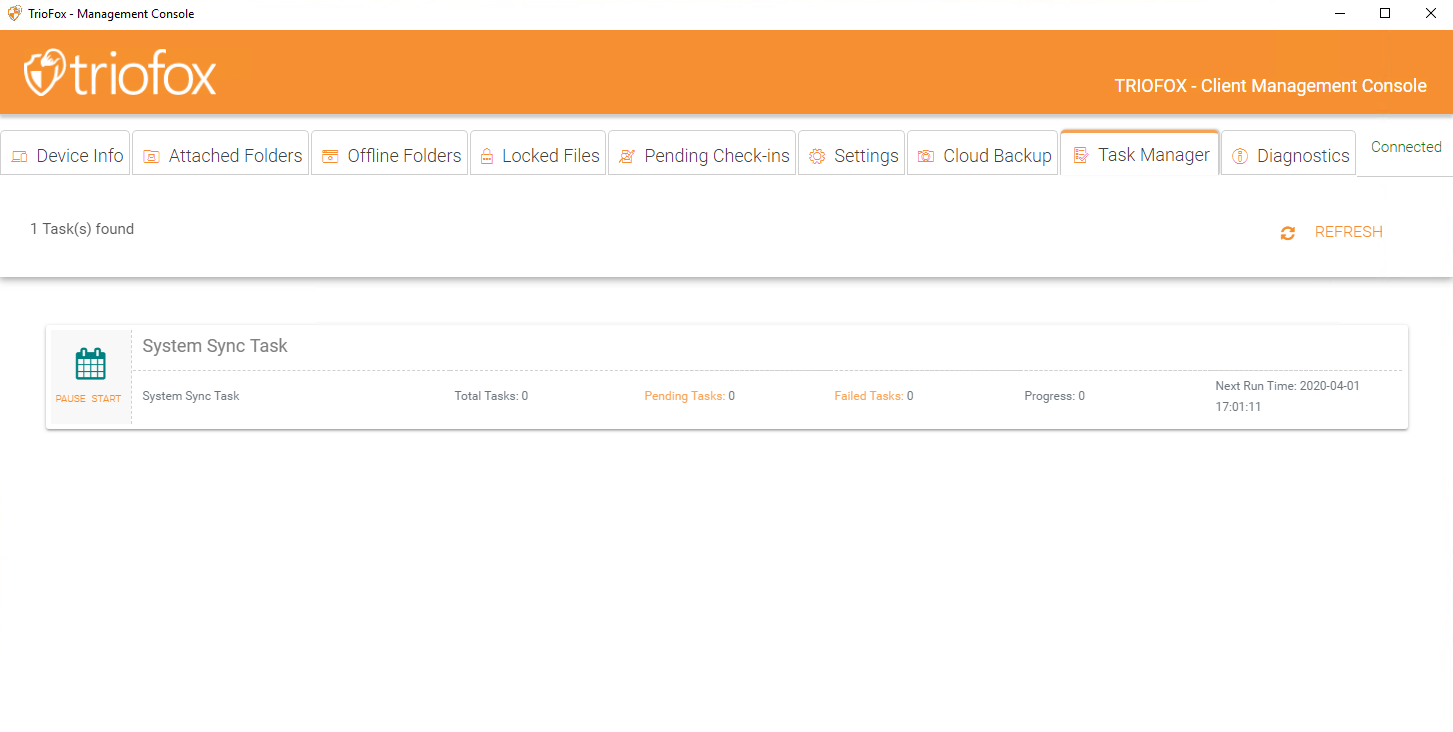This screenshot has width=1453, height=732.
Task: Maximize the TrioFox window
Action: 1385,14
